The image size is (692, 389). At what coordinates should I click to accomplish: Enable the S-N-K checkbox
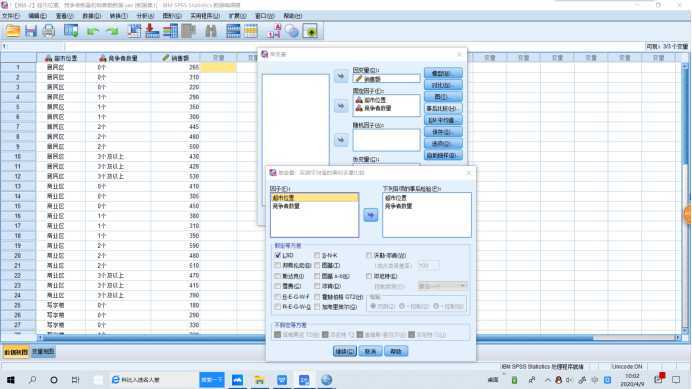pos(317,255)
